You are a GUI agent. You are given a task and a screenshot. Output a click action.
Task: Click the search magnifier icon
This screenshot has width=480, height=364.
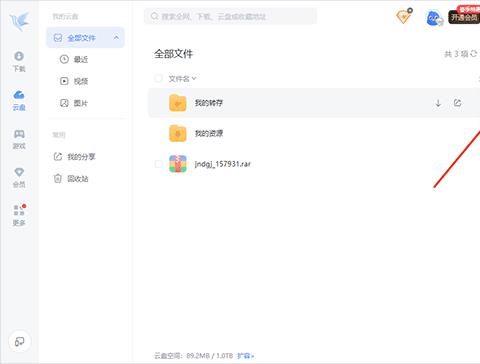tap(154, 16)
